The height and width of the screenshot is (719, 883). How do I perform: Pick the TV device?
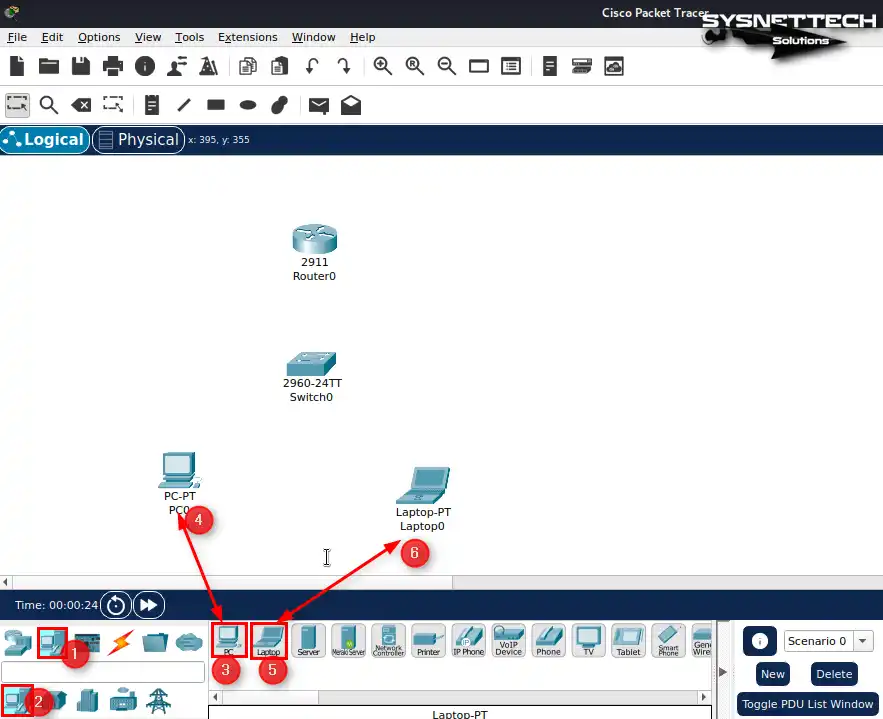coord(588,641)
